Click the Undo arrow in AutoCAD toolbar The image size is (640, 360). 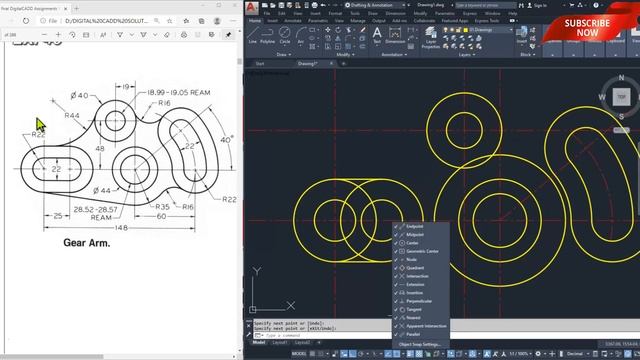(323, 5)
